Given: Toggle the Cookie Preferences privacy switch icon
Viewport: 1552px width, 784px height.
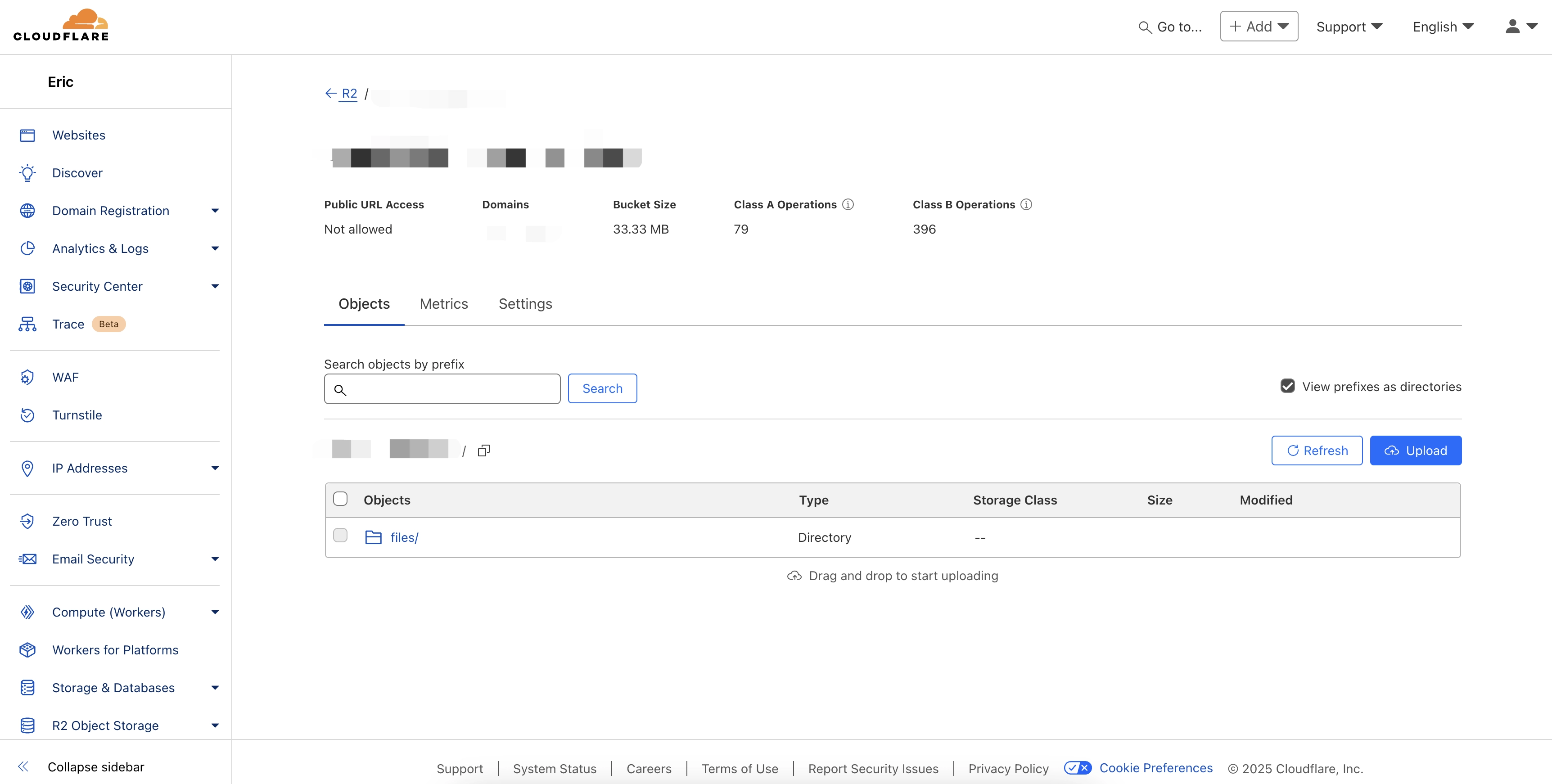Looking at the screenshot, I should (1077, 768).
